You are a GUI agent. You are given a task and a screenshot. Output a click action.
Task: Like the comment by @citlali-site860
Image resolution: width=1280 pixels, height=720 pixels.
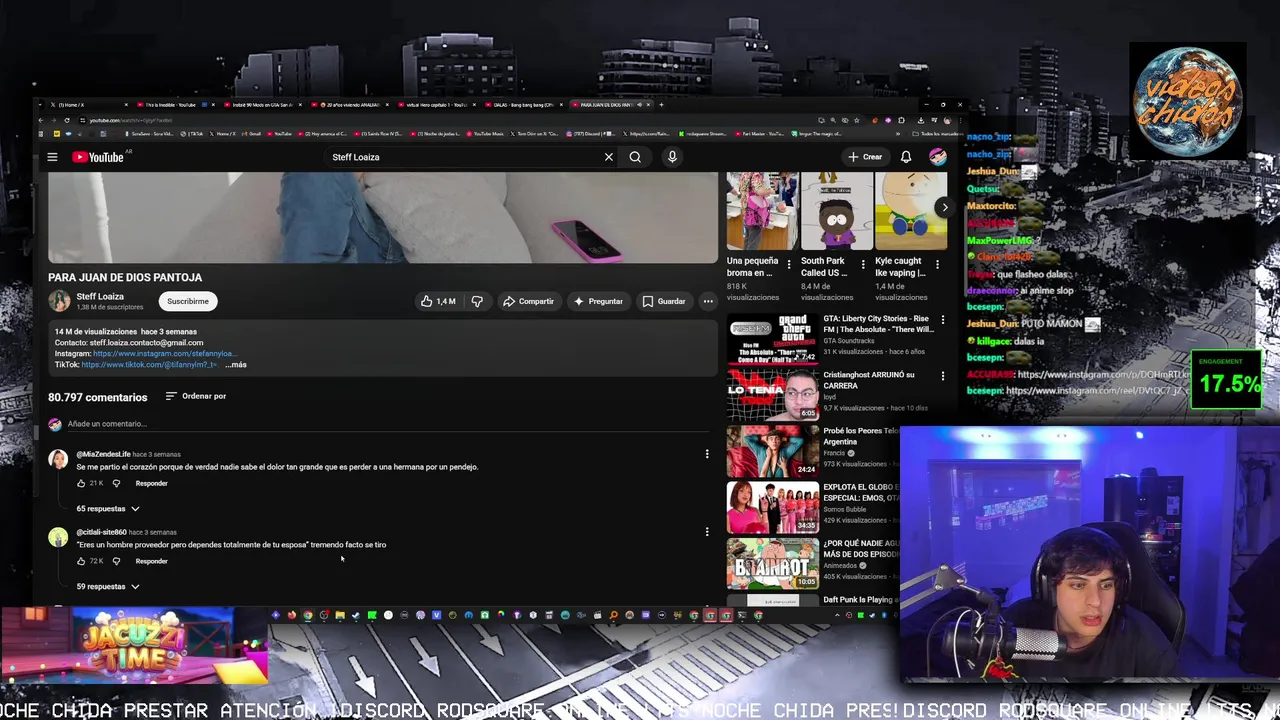(x=81, y=561)
